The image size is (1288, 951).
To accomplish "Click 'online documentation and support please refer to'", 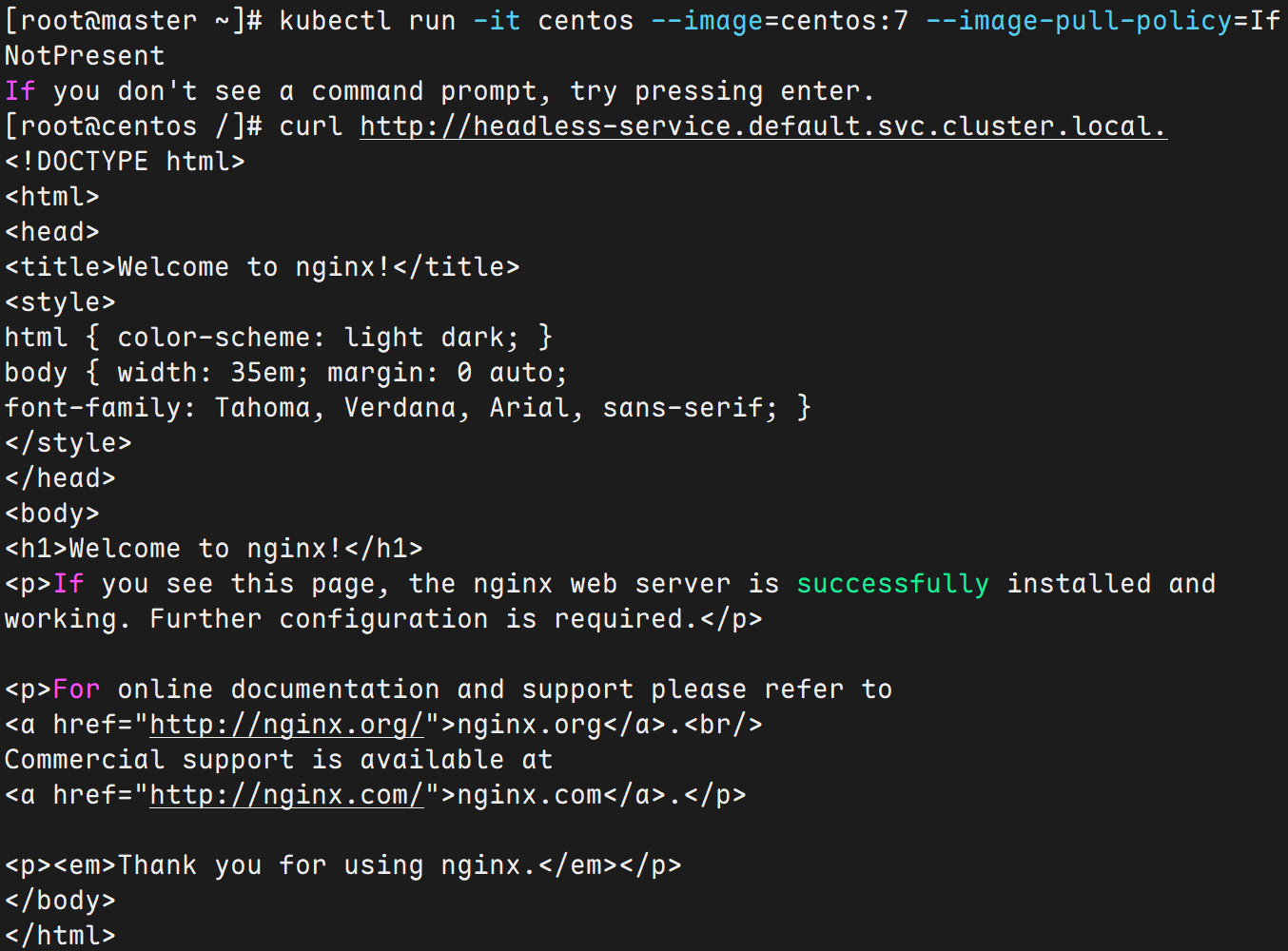I will pyautogui.click(x=505, y=689).
